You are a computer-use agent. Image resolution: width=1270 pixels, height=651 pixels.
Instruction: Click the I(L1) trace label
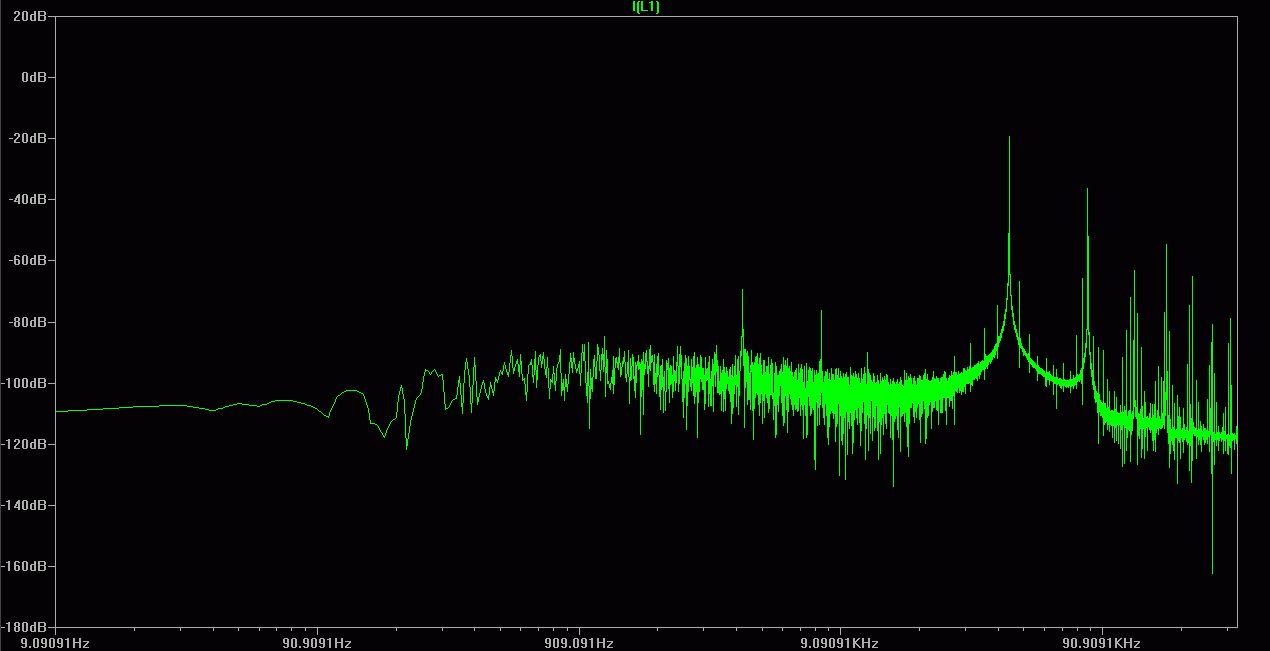click(645, 7)
